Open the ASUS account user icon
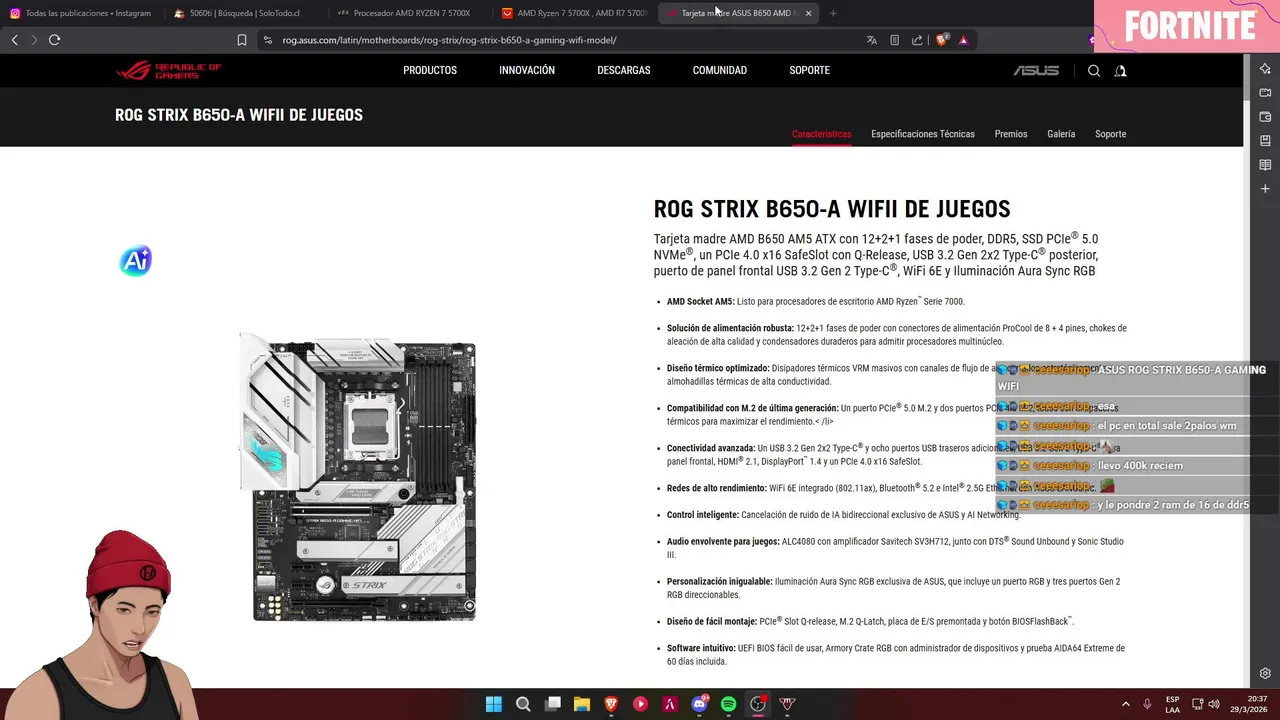1280x720 pixels. (1120, 70)
